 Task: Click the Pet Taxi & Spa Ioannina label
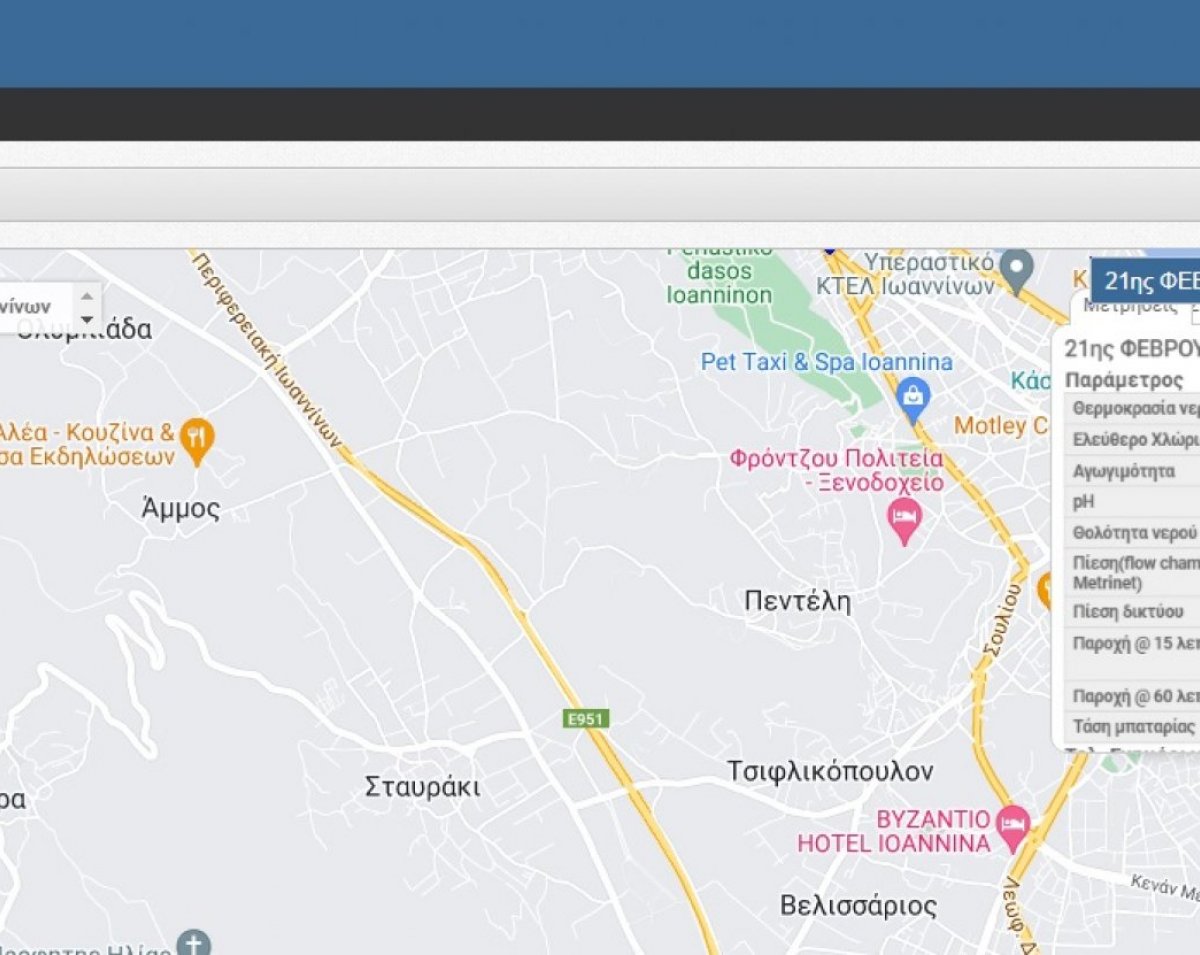826,362
